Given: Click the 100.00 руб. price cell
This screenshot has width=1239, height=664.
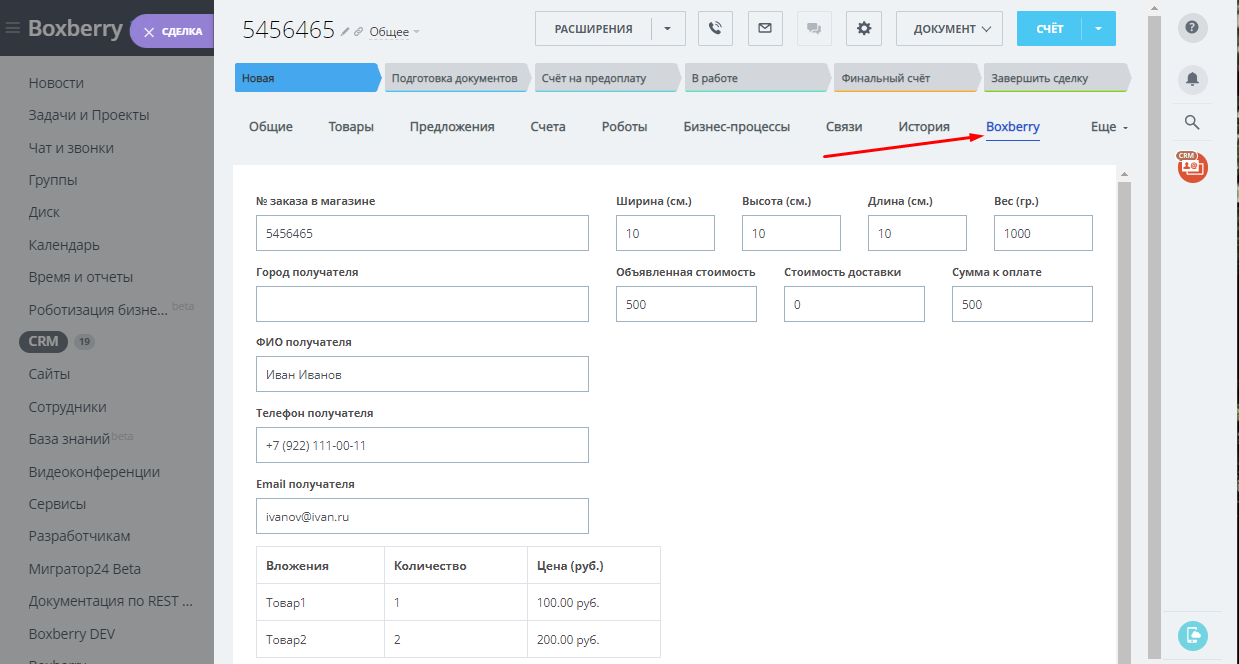Looking at the screenshot, I should 593,603.
